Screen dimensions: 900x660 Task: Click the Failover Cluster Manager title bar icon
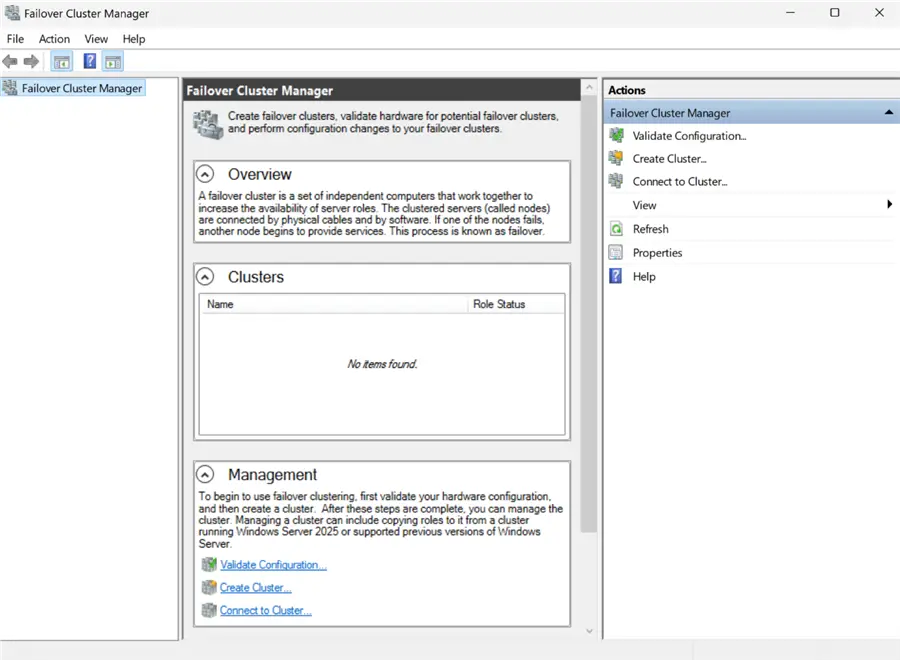click(11, 13)
